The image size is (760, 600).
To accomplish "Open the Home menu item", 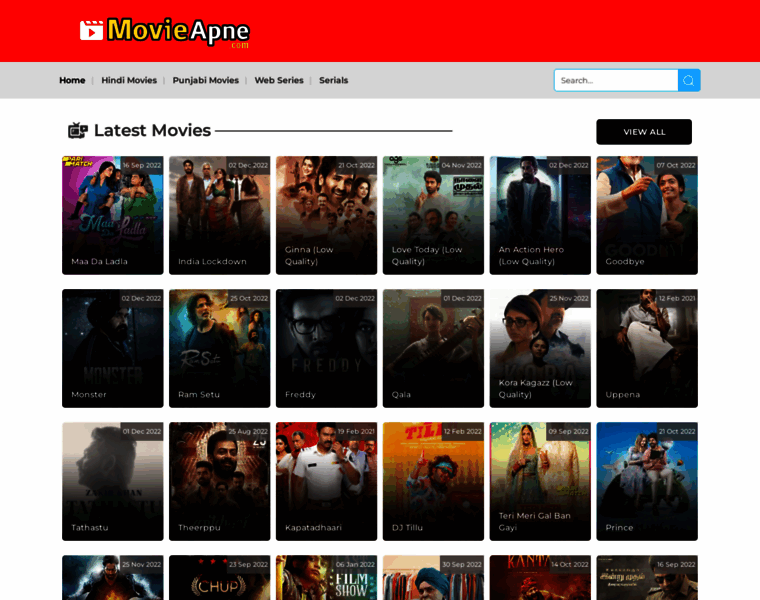I will tap(72, 80).
